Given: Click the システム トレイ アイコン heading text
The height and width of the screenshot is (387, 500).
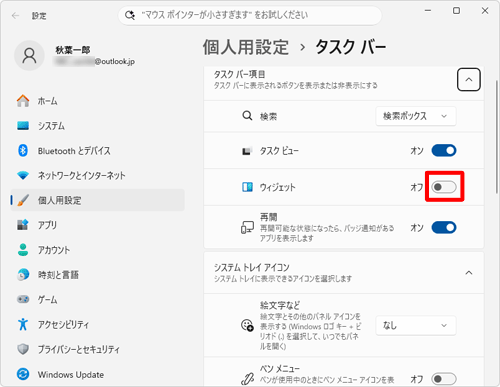Looking at the screenshot, I should point(251,267).
